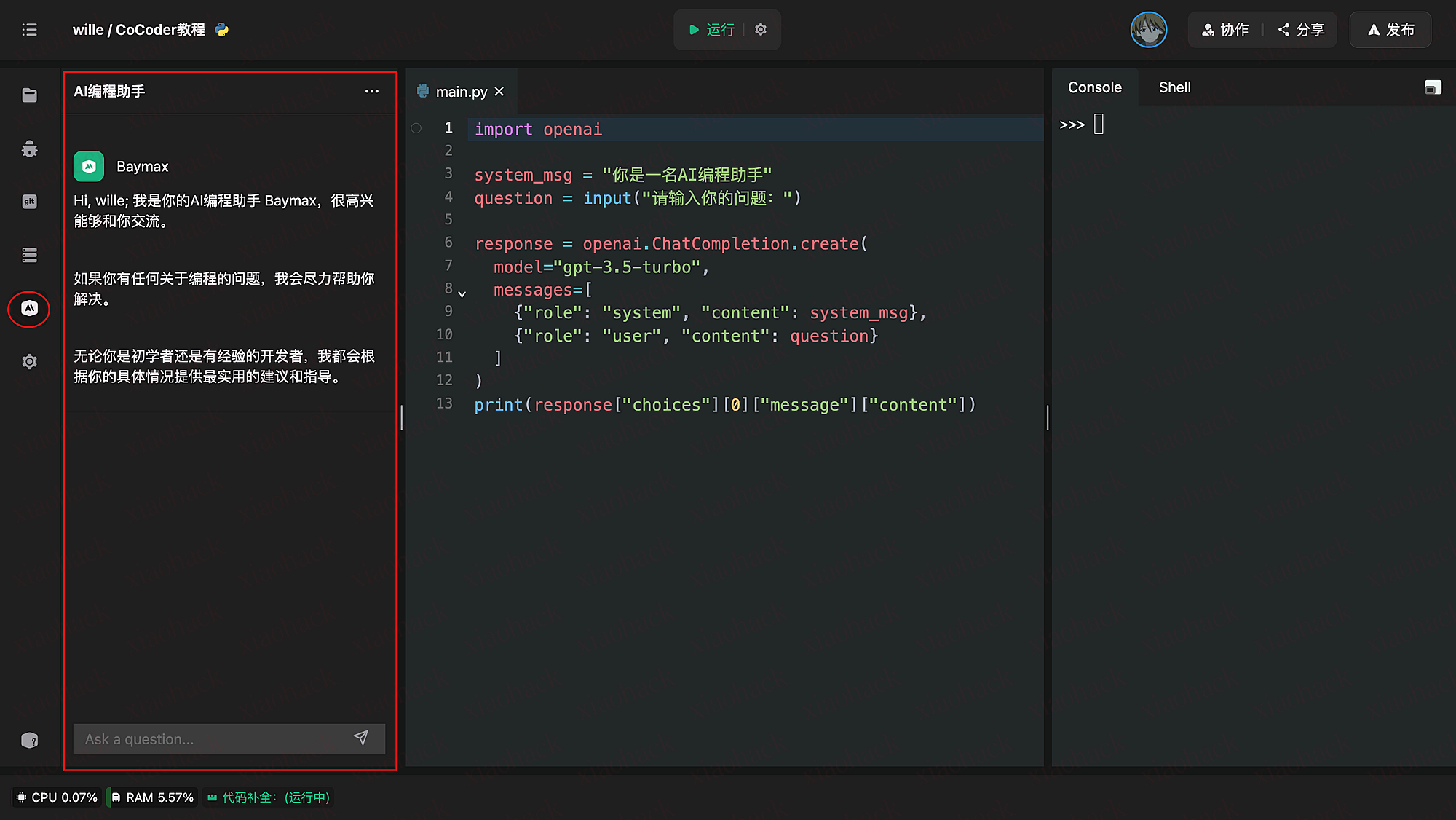This screenshot has width=1456, height=820.
Task: Collapse the messages block fold arrow
Action: 462,293
